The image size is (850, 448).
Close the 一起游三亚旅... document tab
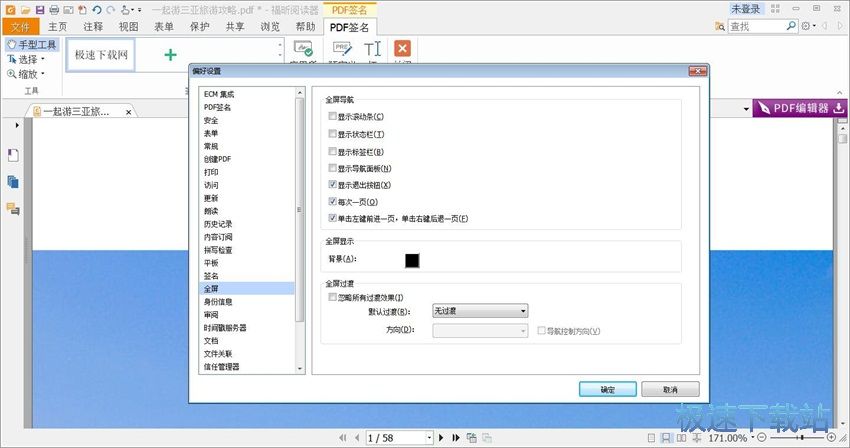point(128,112)
